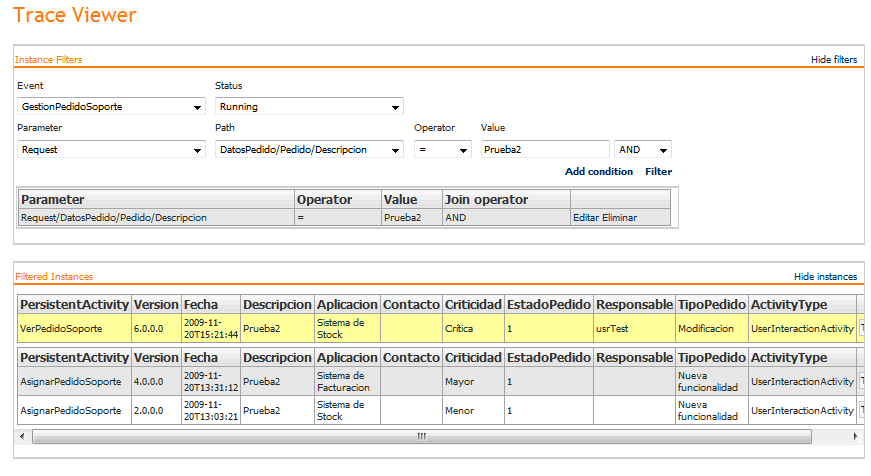871x476 pixels.
Task: Click the Value input field containing Prueba2
Action: (545, 149)
